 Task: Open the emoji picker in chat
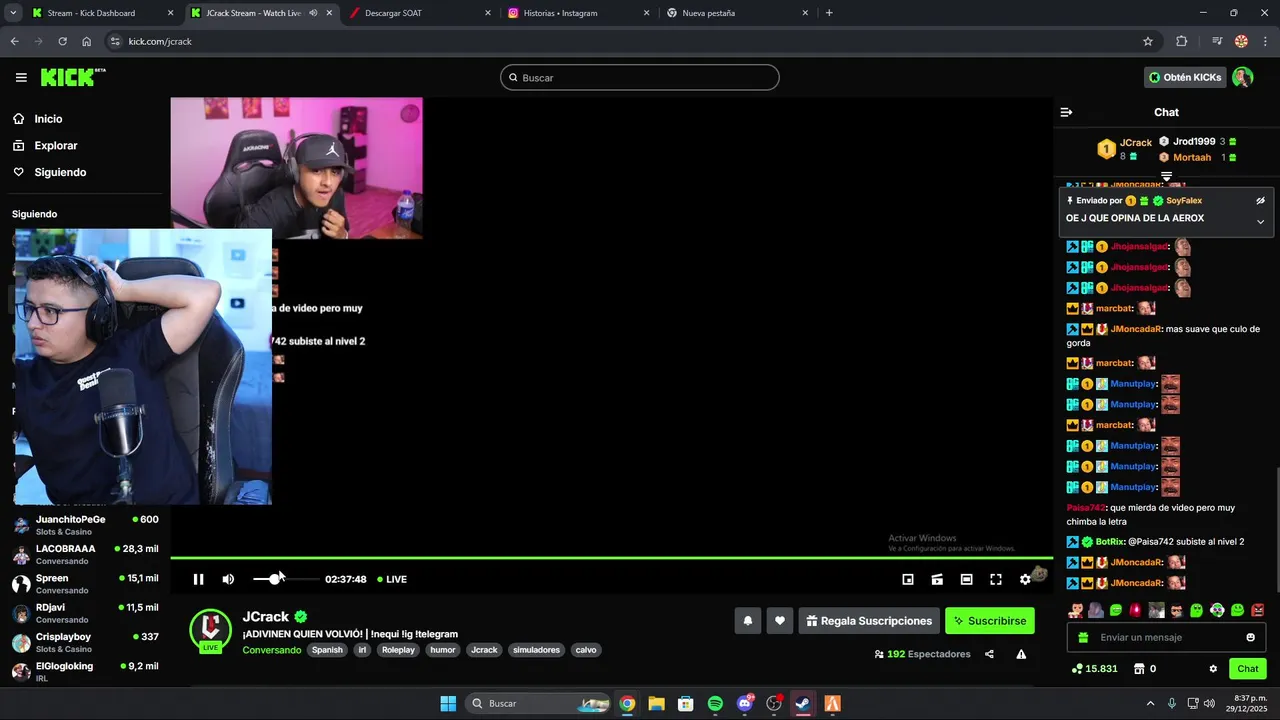(1250, 637)
